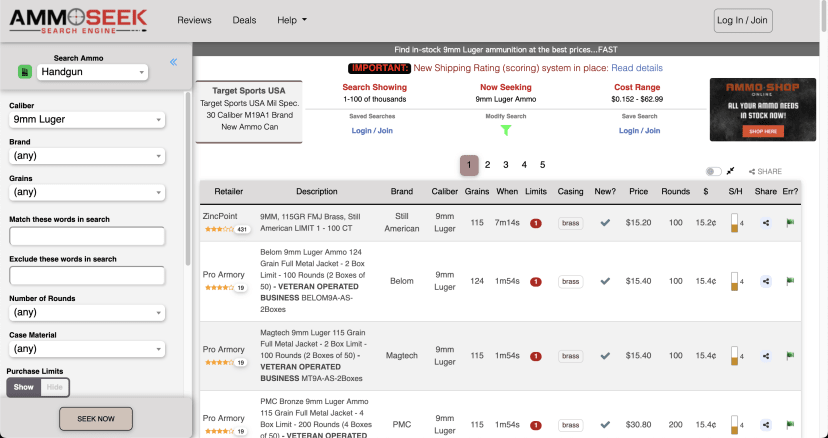Focus the Match these words input
Screen dimensions: 828x438
coord(87,237)
